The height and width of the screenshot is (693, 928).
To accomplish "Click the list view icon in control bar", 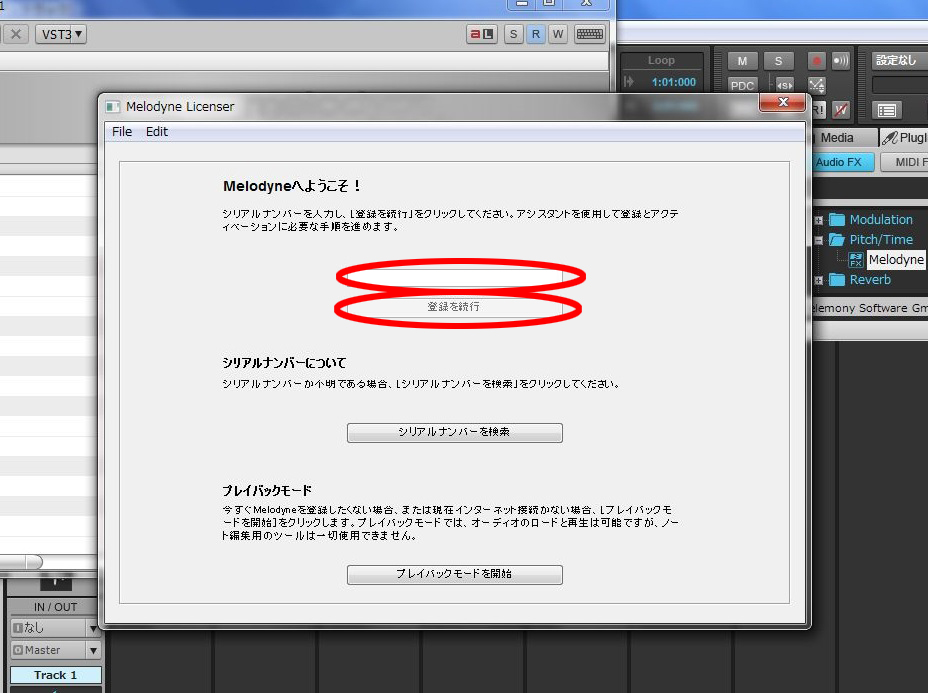I will pos(887,110).
